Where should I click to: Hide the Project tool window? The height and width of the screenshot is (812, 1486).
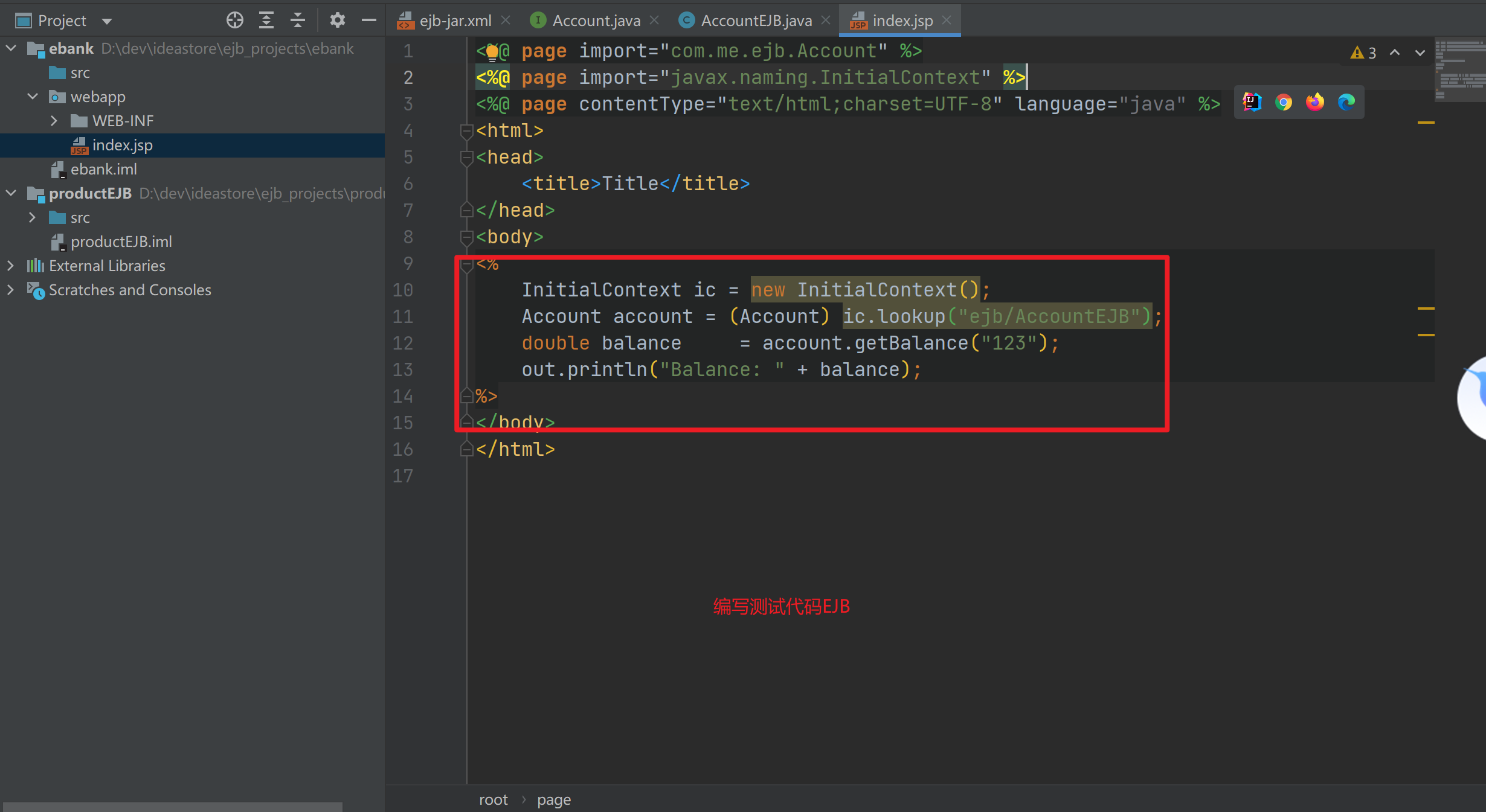pos(368,21)
